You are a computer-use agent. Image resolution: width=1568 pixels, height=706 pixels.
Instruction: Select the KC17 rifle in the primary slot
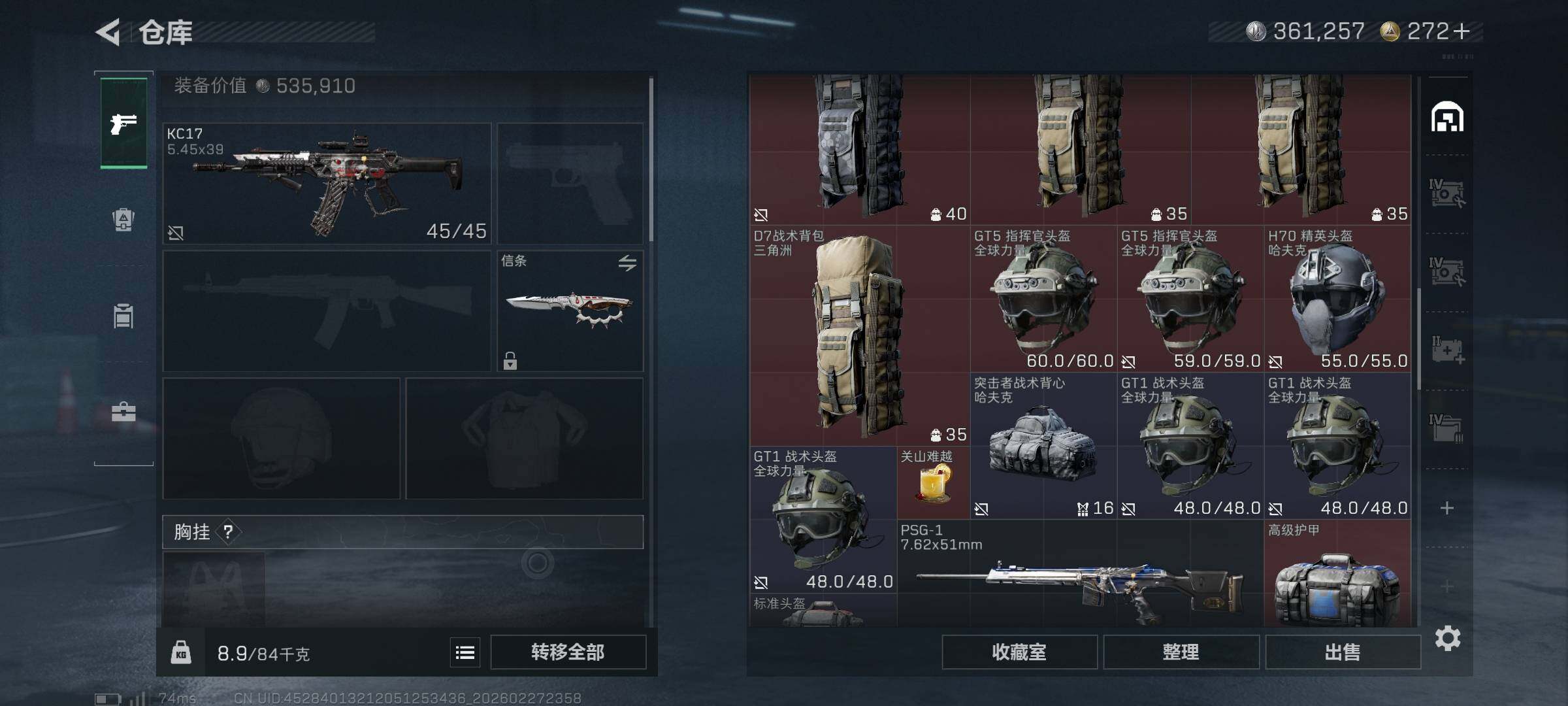(327, 184)
